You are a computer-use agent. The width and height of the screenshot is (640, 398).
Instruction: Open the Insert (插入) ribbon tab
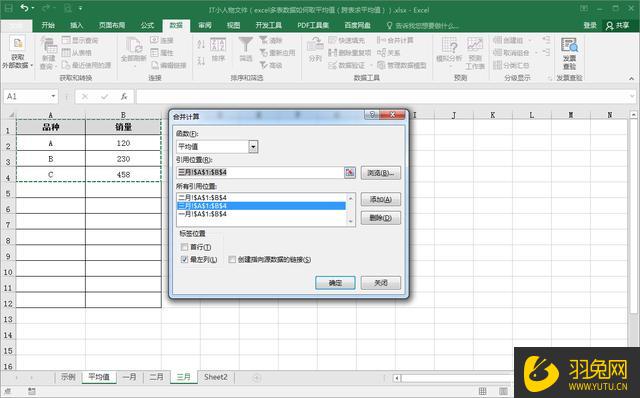76,25
